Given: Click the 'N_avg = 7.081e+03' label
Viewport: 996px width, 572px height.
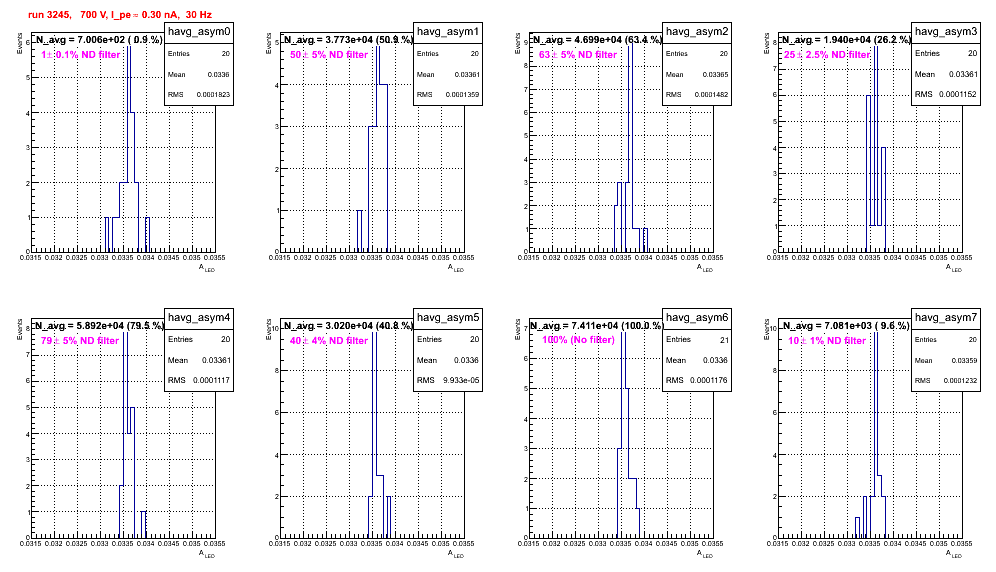Looking at the screenshot, I should point(846,325).
